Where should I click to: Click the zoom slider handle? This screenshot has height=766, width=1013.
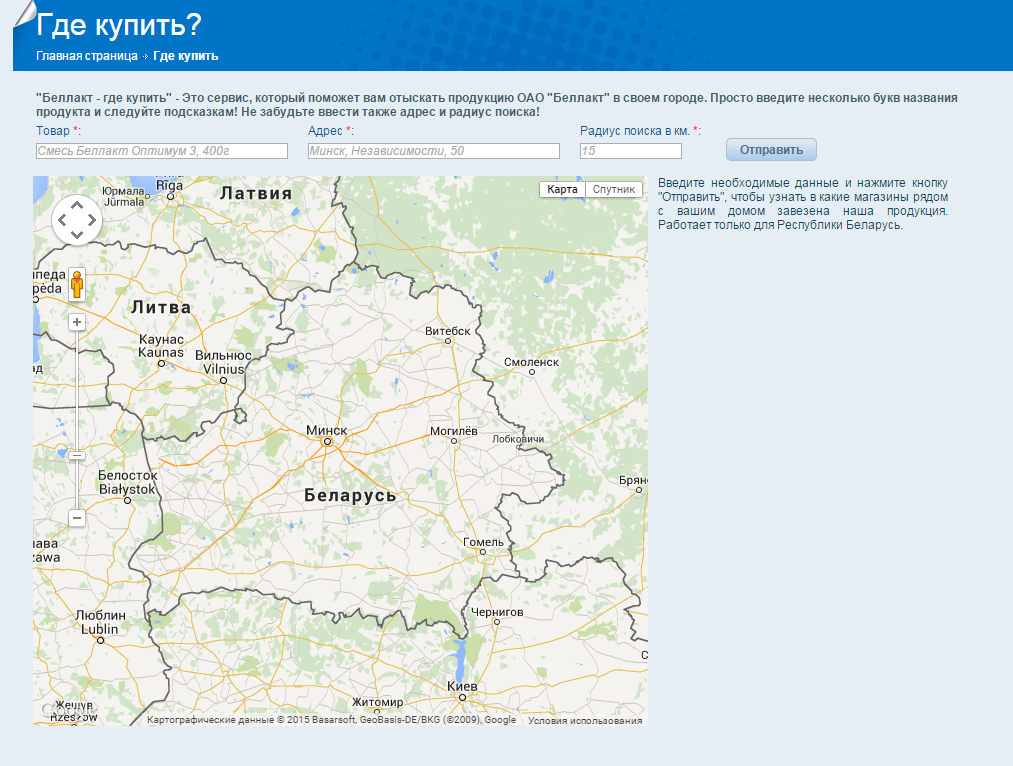coord(77,456)
